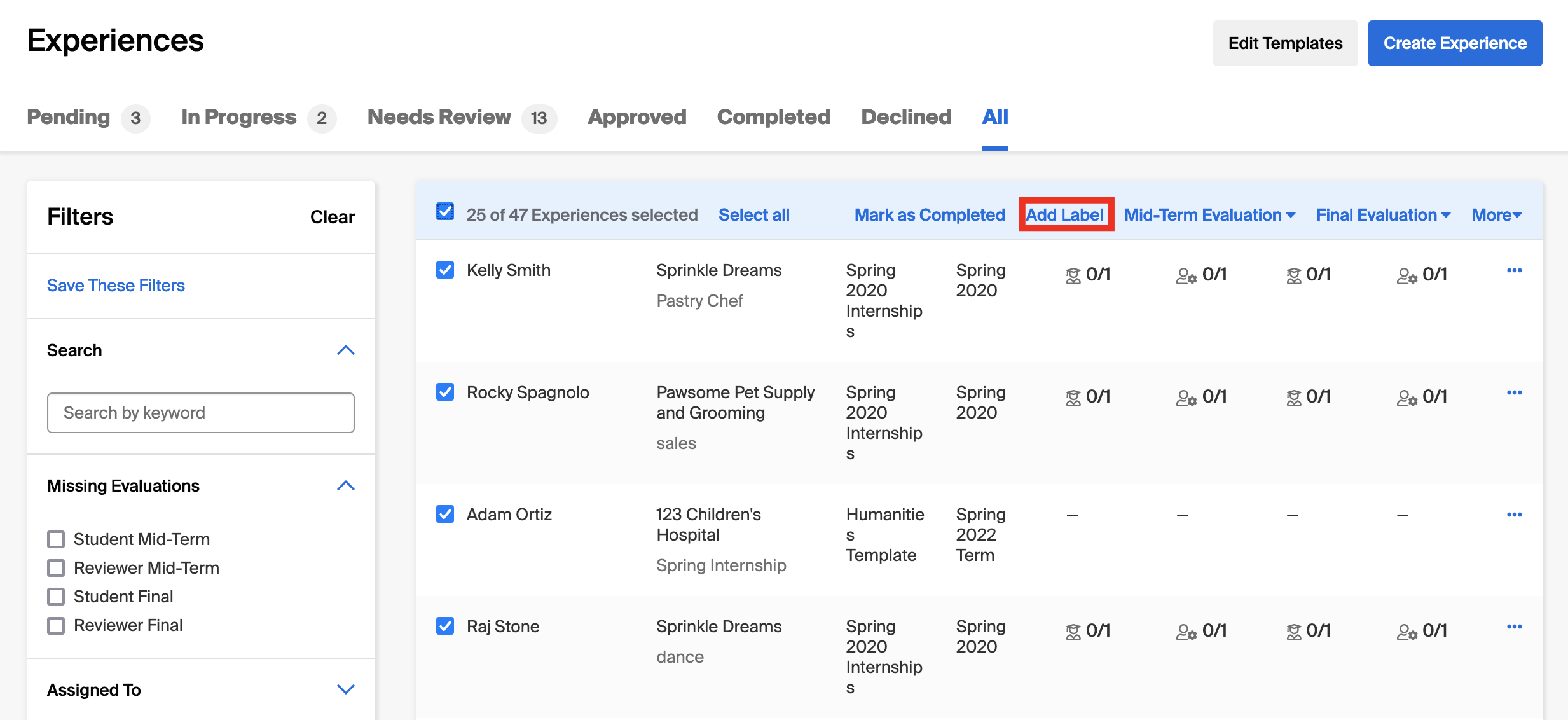
Task: Click the Save These Filters link
Action: [116, 286]
